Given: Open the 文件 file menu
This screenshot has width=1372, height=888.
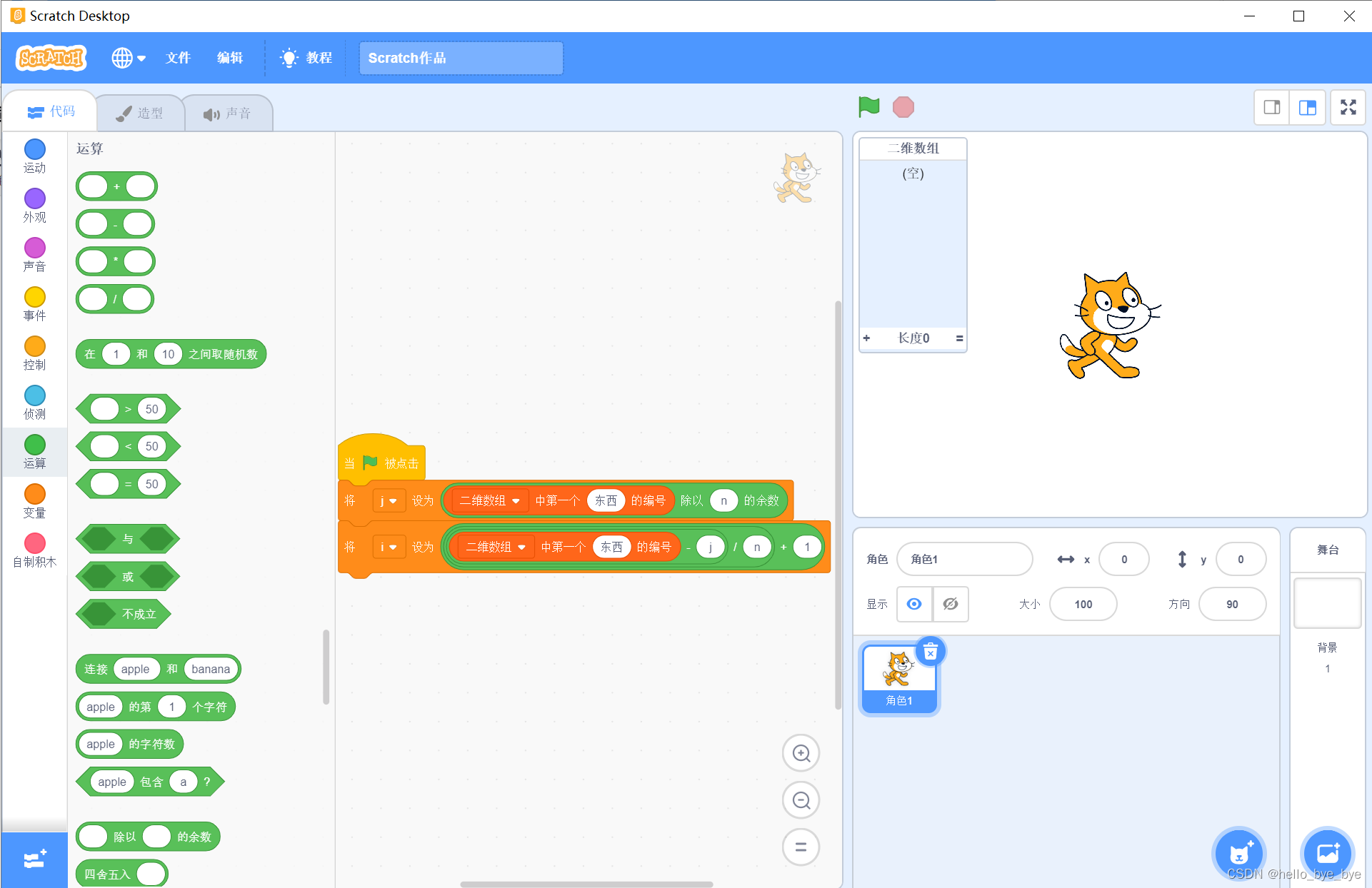Looking at the screenshot, I should tap(178, 58).
